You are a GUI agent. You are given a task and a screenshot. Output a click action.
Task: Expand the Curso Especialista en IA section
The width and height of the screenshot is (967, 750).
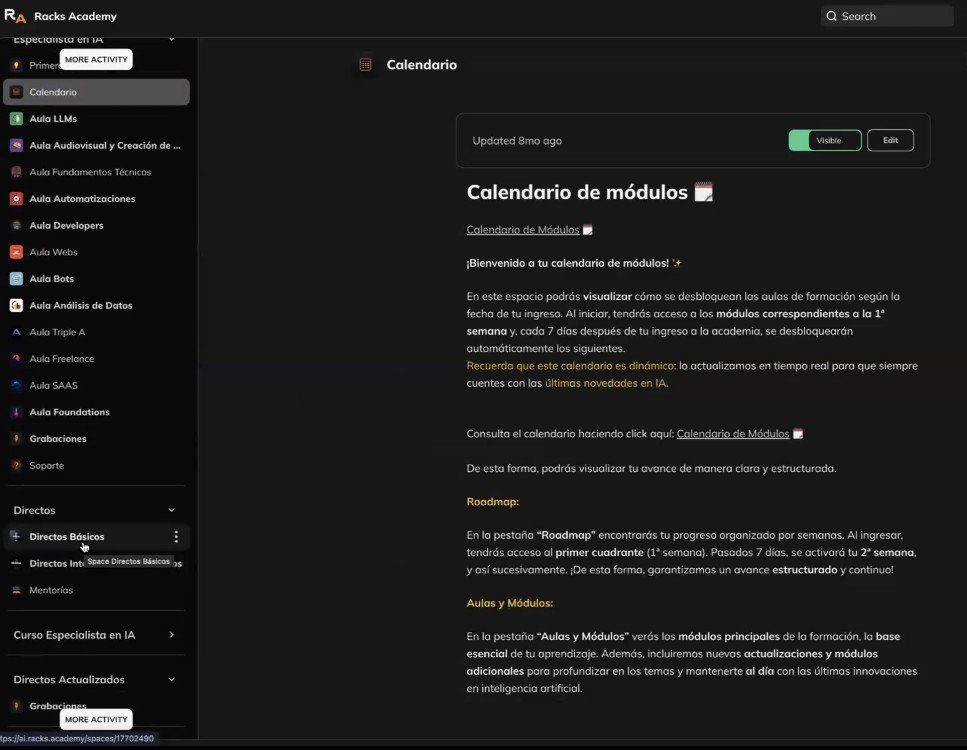171,635
